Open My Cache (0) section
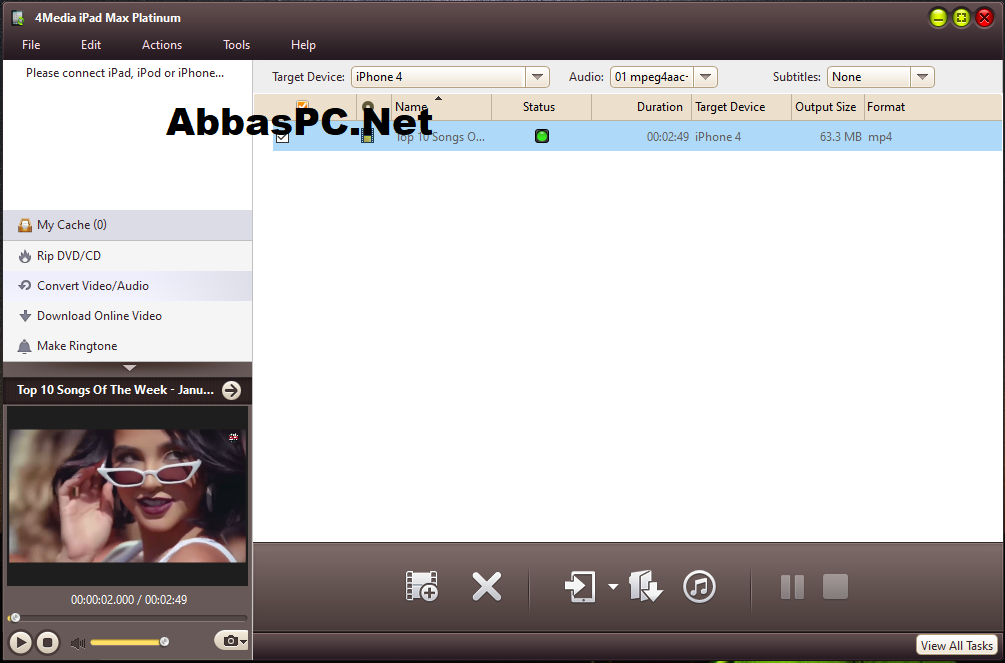This screenshot has height=663, width=1005. (128, 225)
